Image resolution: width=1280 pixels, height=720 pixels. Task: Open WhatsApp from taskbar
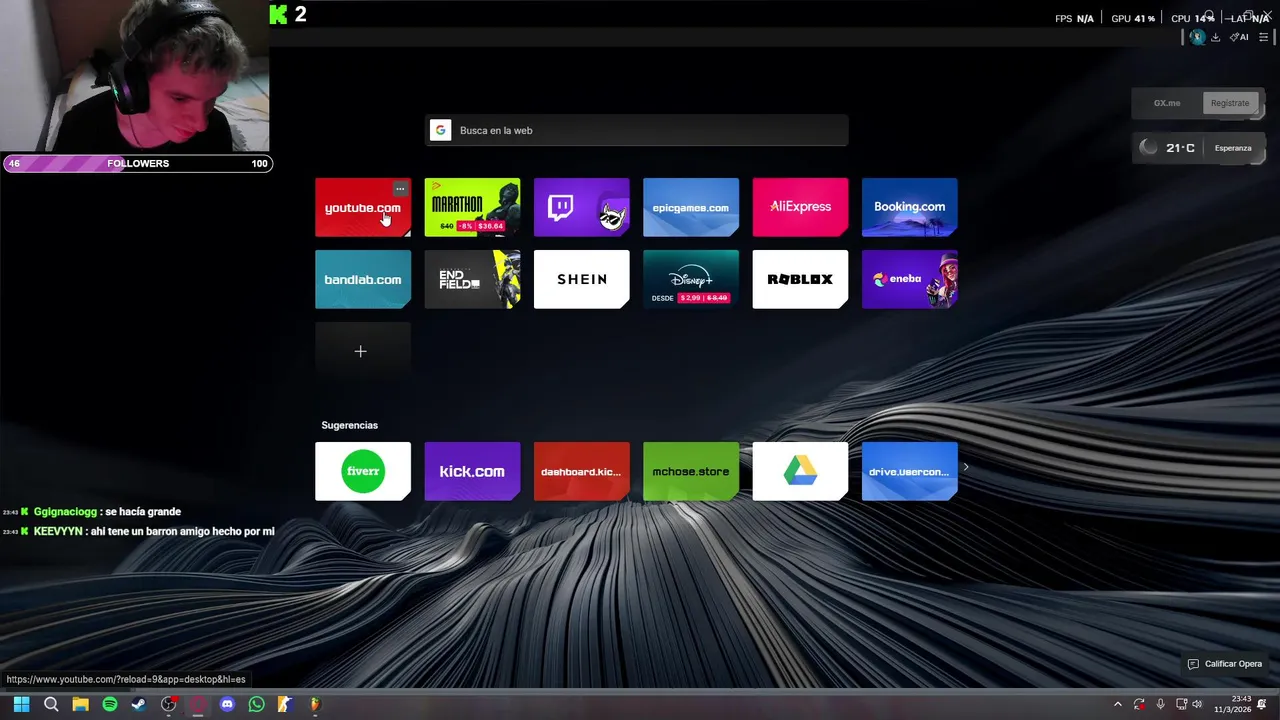coord(256,704)
